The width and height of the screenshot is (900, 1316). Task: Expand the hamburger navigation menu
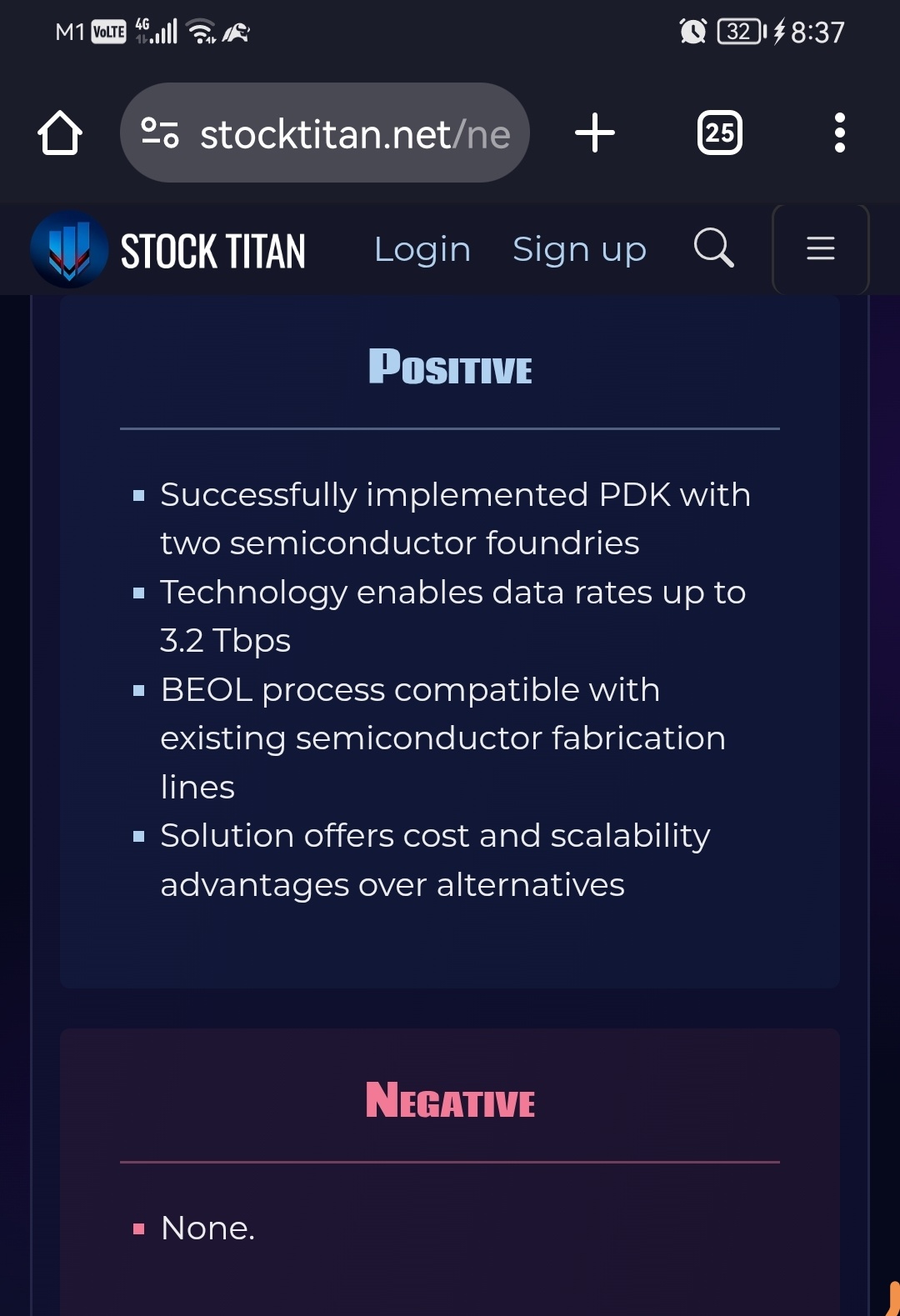820,248
